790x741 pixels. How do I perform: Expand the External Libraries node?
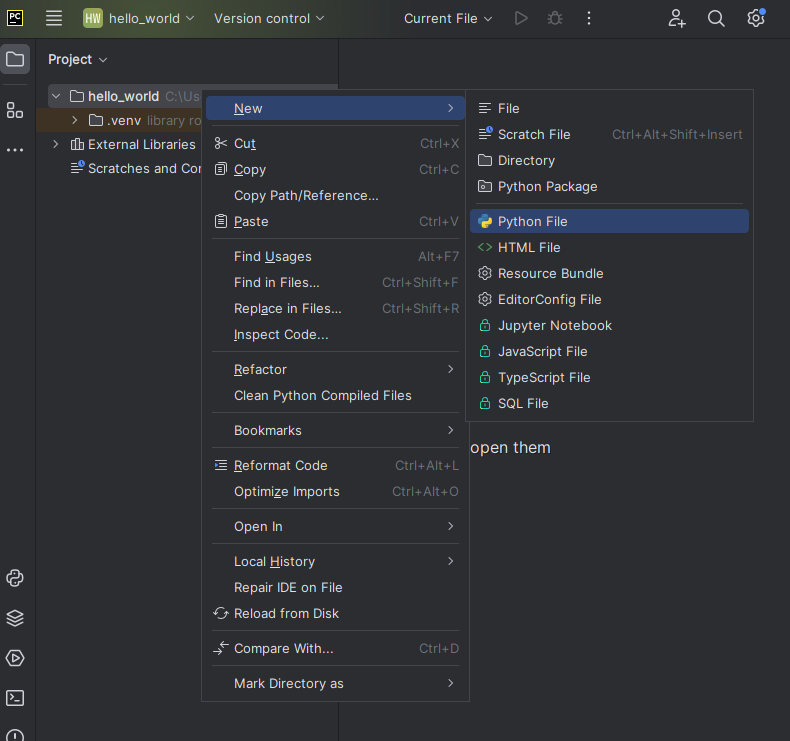coord(56,144)
